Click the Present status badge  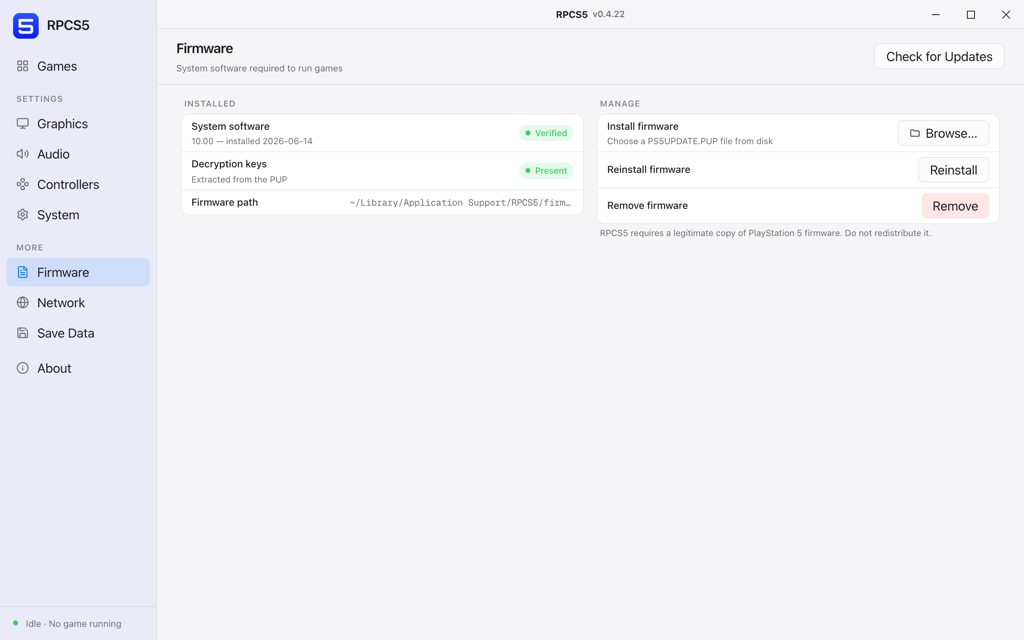pyautogui.click(x=546, y=171)
